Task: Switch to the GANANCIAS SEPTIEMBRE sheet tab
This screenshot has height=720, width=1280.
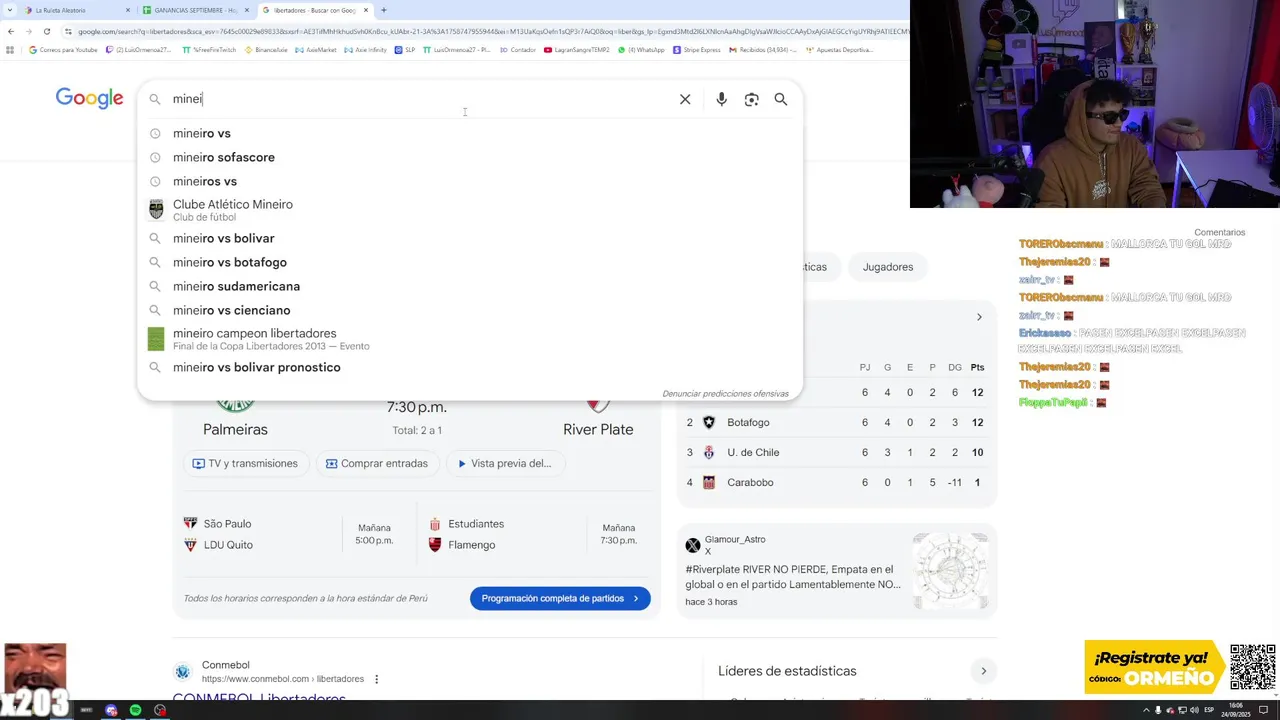Action: coord(194,10)
